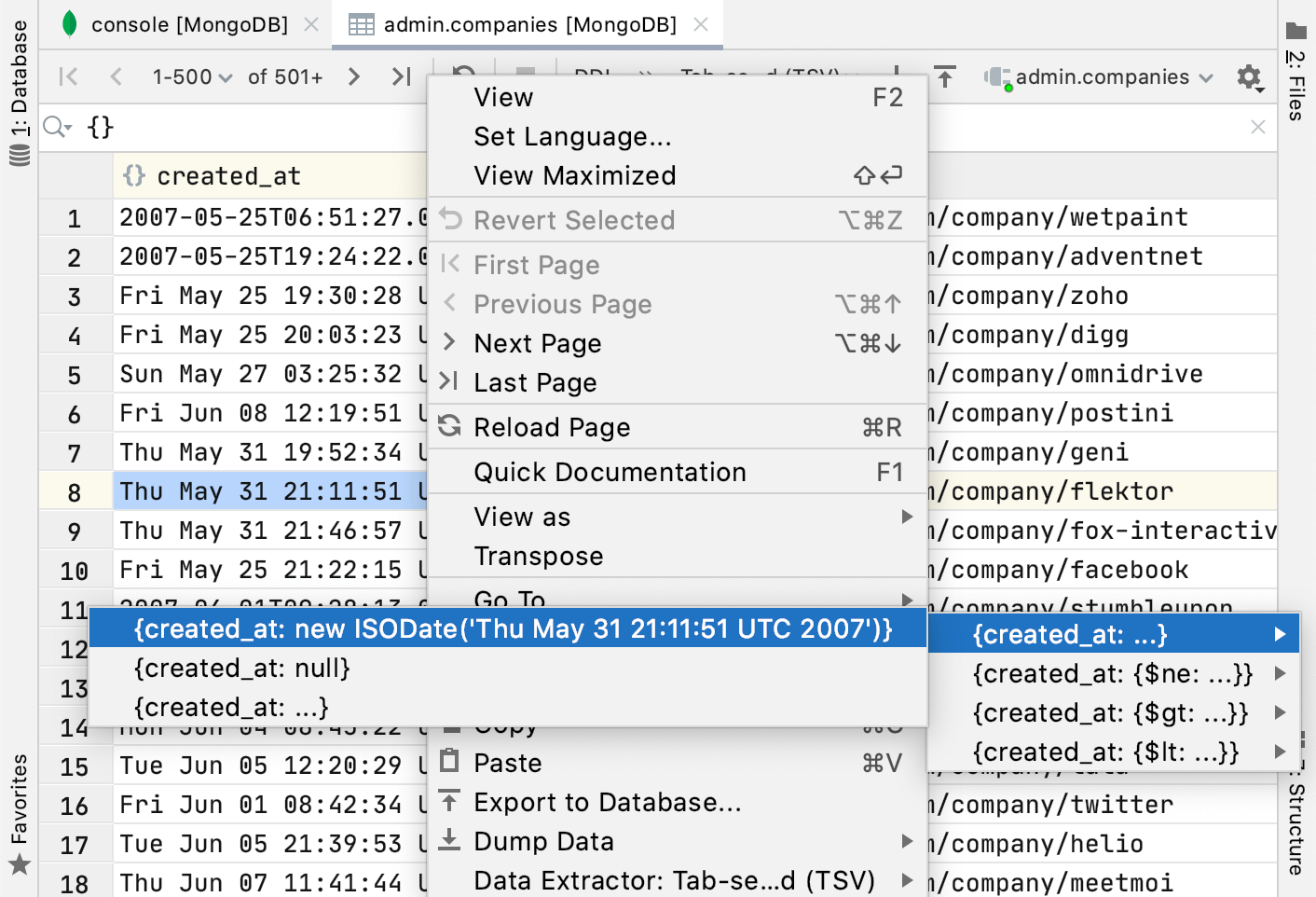Choose Export to Database... menu item
This screenshot has width=1316, height=897.
click(x=678, y=802)
